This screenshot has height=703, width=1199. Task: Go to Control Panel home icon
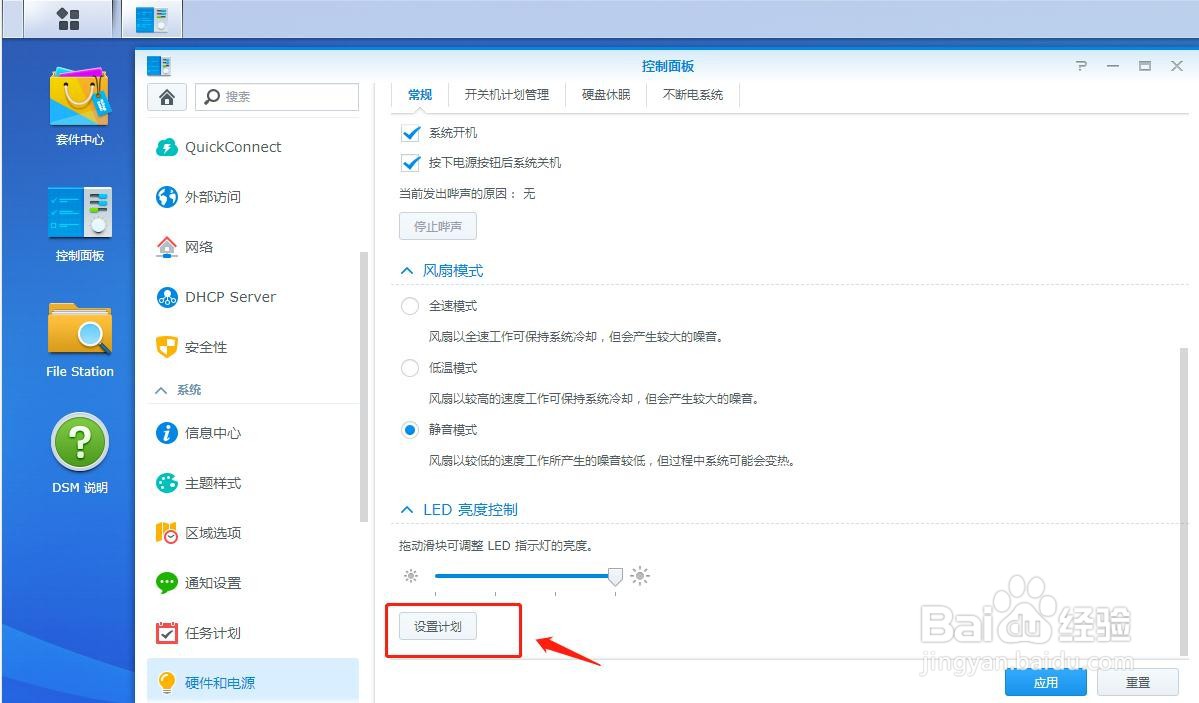click(x=167, y=97)
